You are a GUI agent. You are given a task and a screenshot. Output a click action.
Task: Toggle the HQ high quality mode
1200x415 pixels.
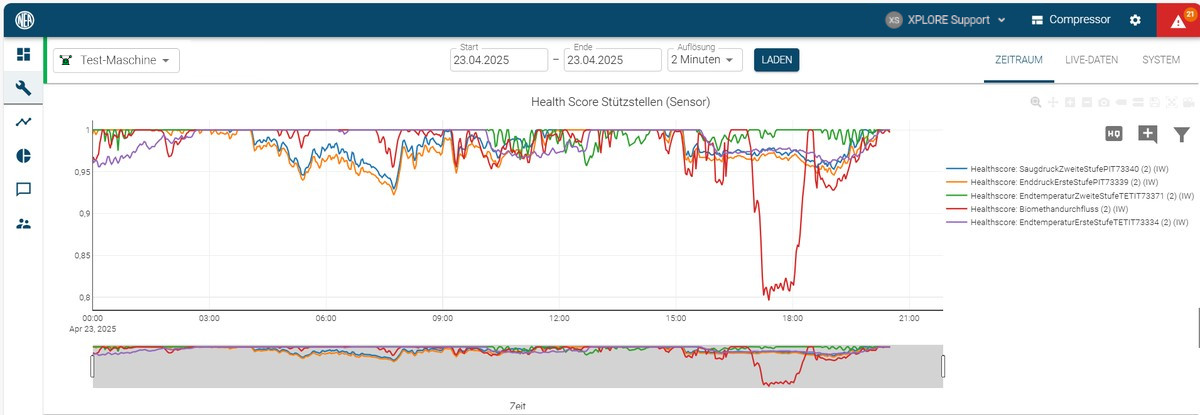click(1114, 134)
